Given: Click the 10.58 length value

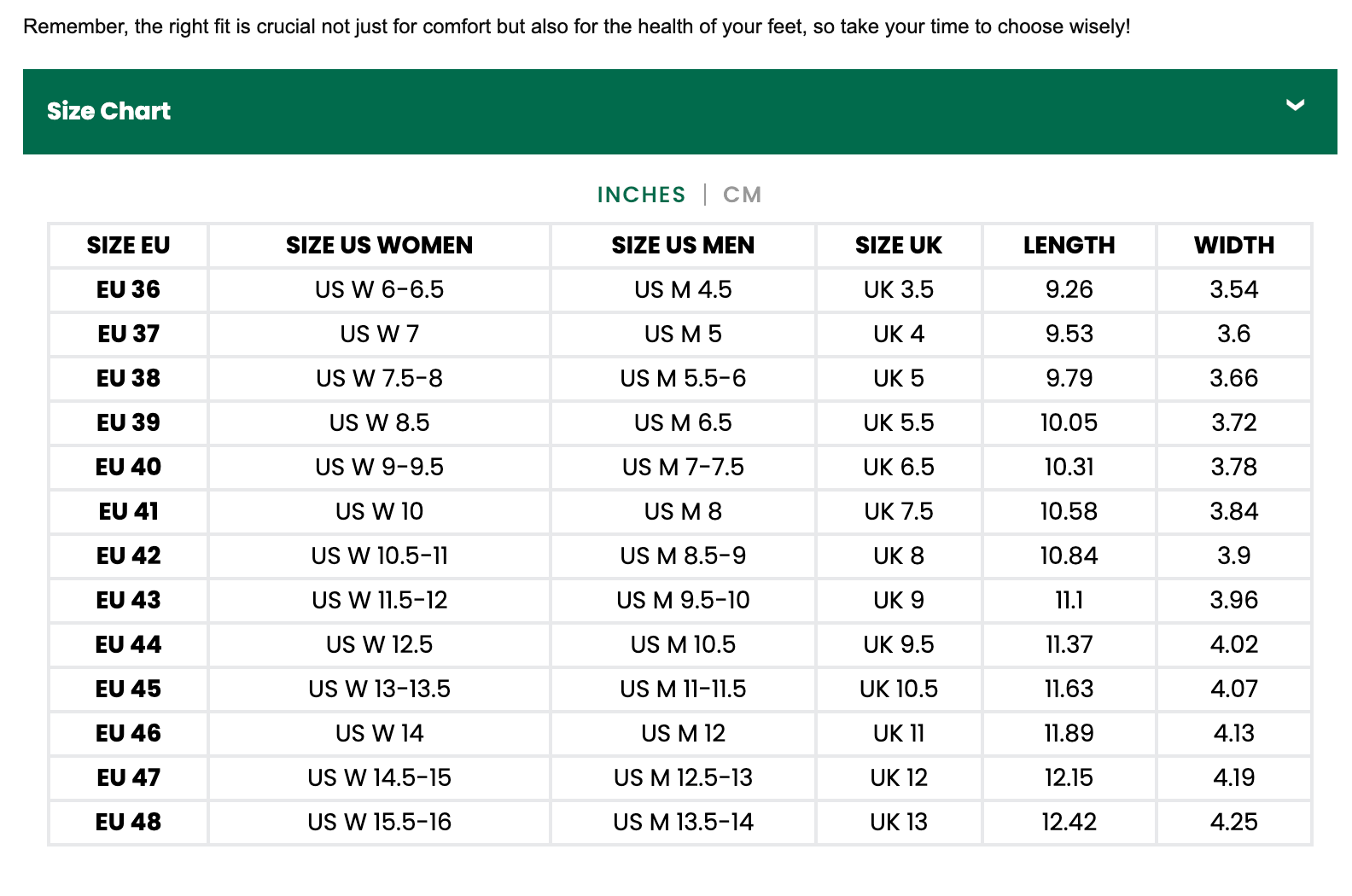Looking at the screenshot, I should [x=1069, y=512].
